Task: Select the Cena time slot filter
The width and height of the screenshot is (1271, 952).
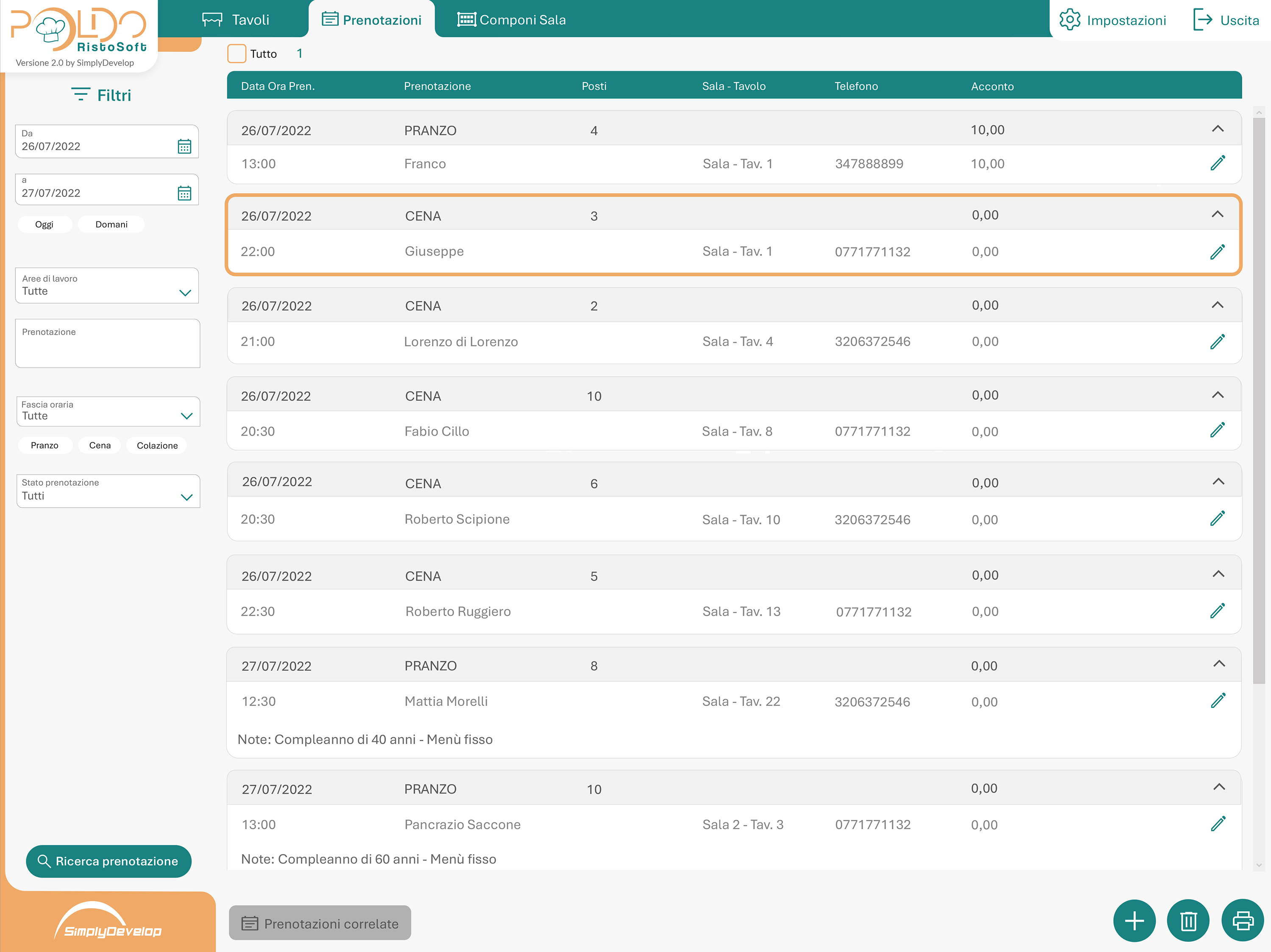Action: coord(100,446)
